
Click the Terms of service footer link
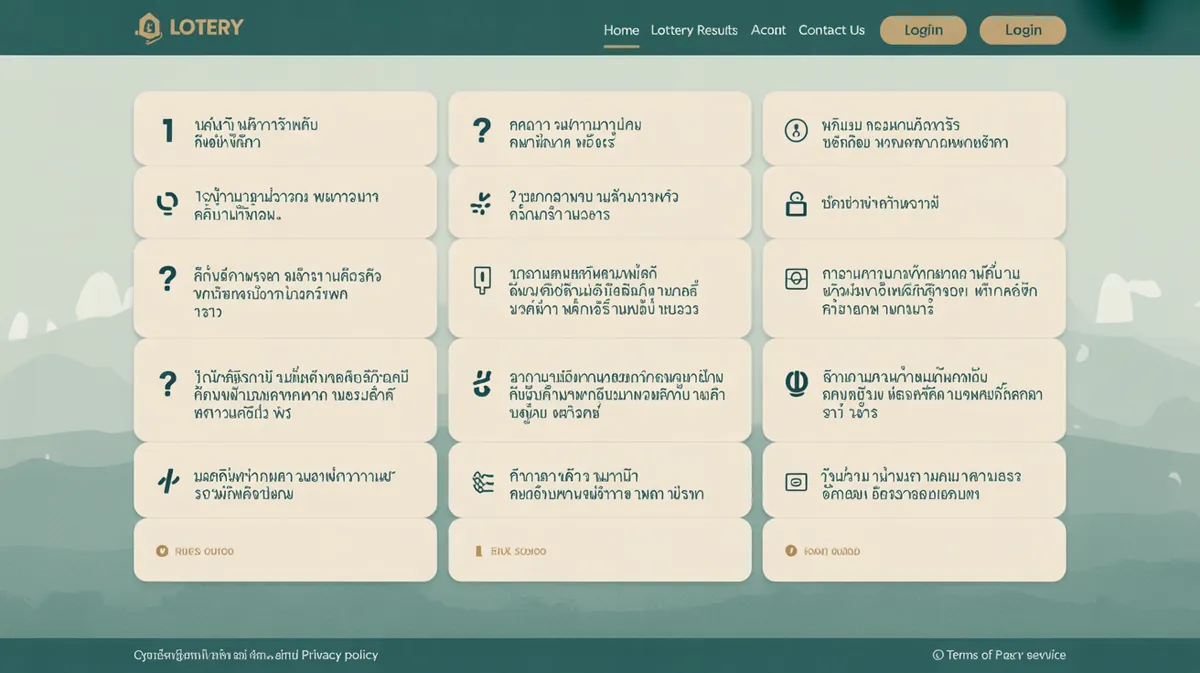pyautogui.click(x=1005, y=655)
